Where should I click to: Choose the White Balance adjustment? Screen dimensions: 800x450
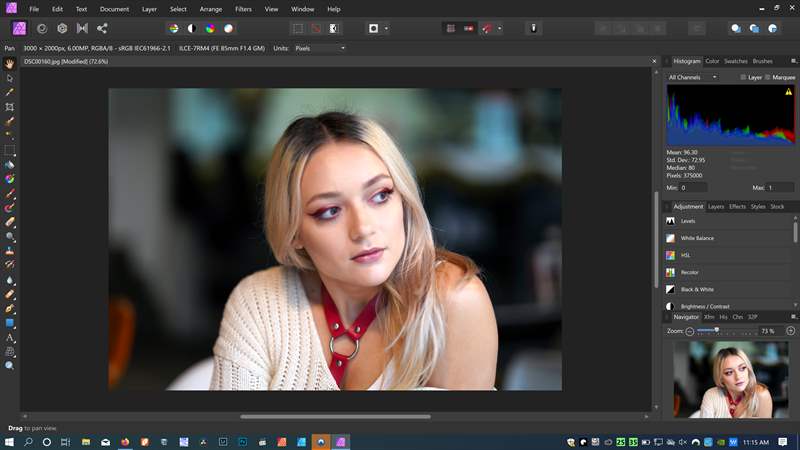(728, 238)
